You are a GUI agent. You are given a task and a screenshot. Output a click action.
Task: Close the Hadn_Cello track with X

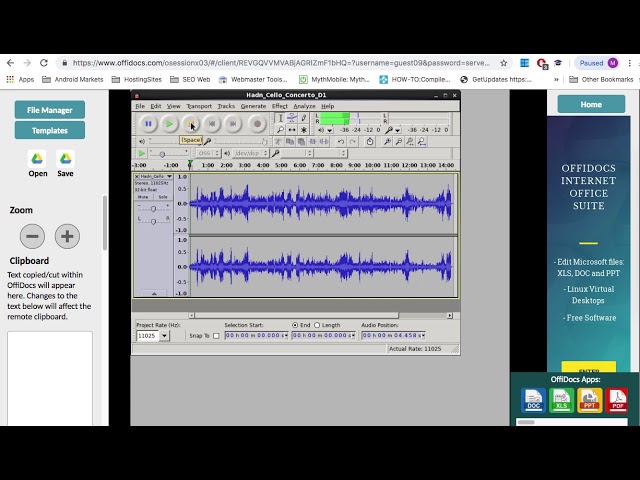point(137,176)
